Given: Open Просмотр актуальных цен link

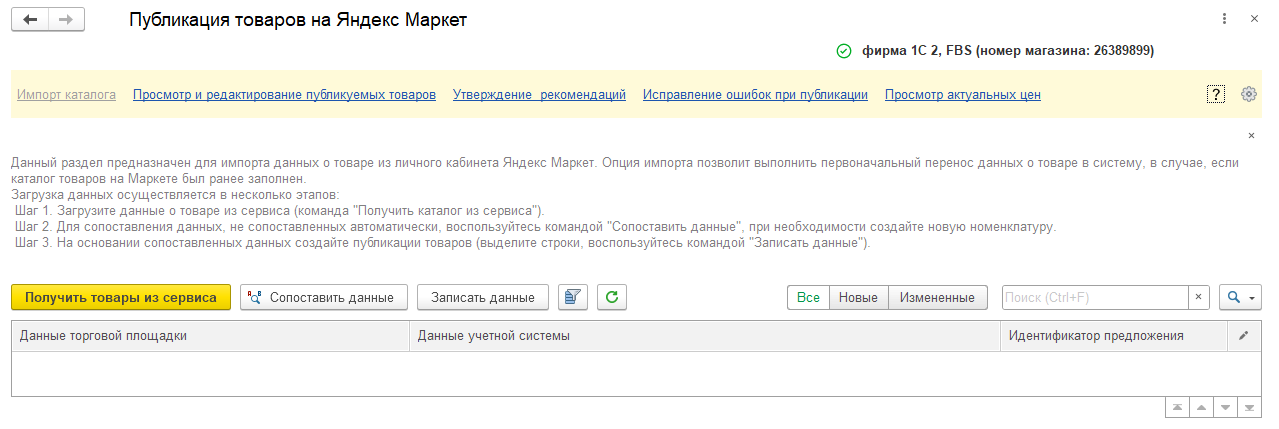Looking at the screenshot, I should click(963, 95).
